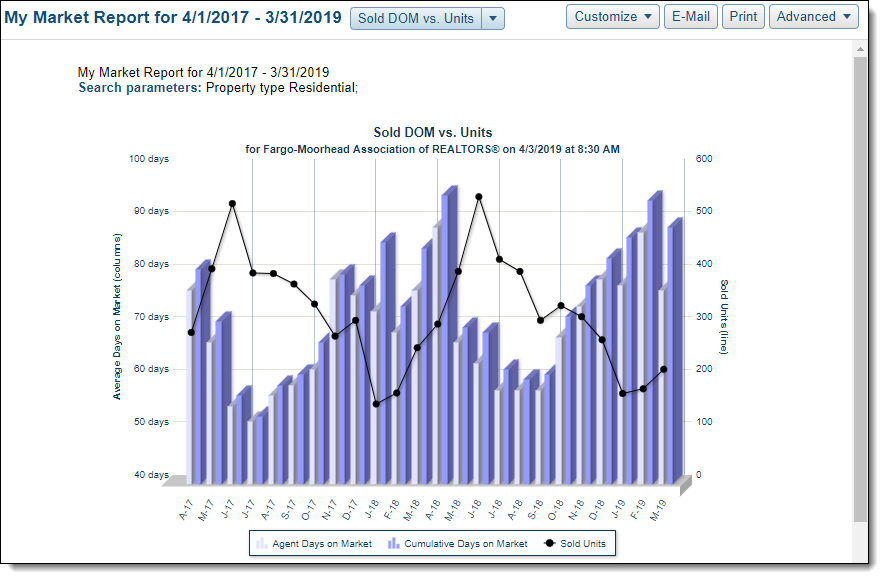Click the light purple Agent Days swatch
Image resolution: width=884 pixels, height=579 pixels.
click(x=262, y=543)
